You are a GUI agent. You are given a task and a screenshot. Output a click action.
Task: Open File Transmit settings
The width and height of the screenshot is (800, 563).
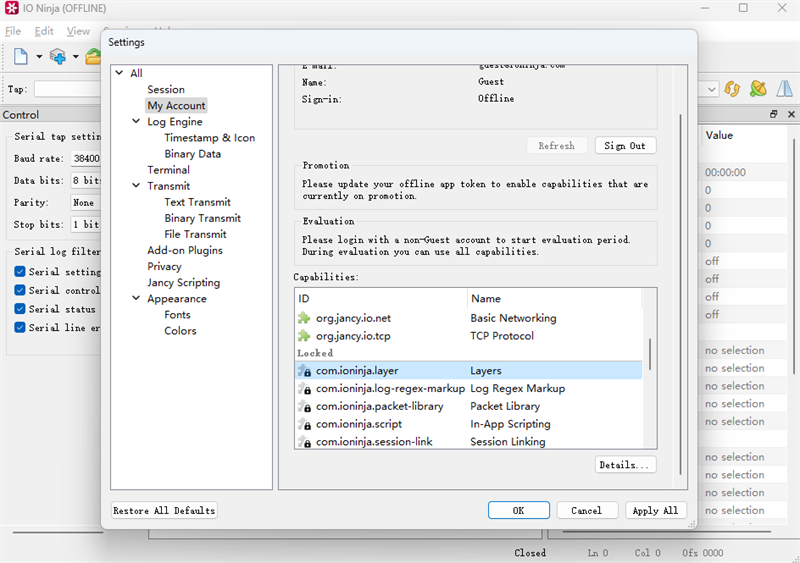[x=195, y=234]
